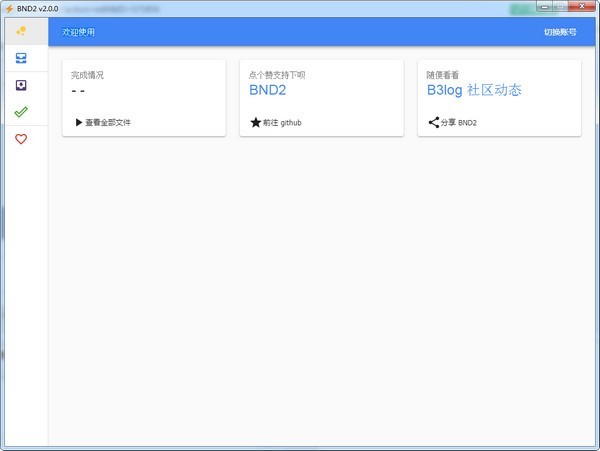The image size is (600, 451).
Task: Click 切换账号 to switch account
Action: (560, 32)
